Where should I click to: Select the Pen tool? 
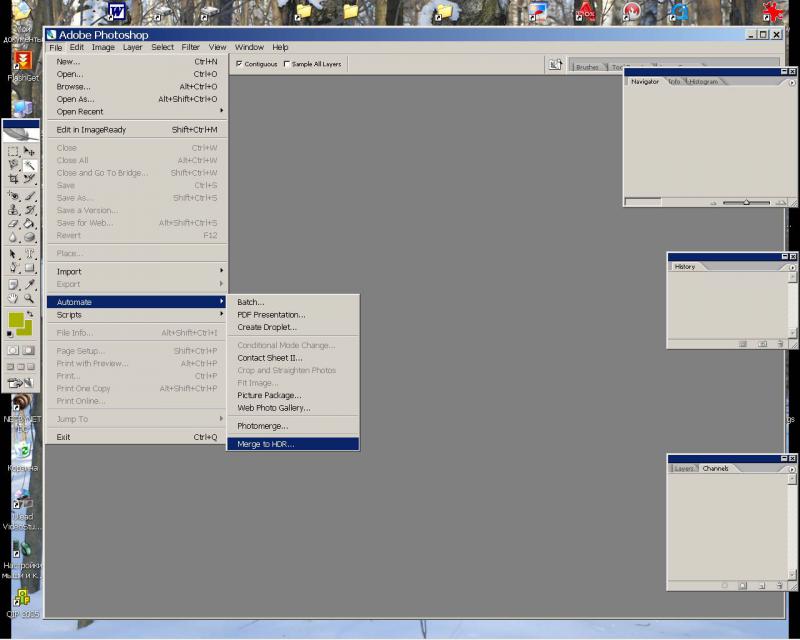(13, 268)
